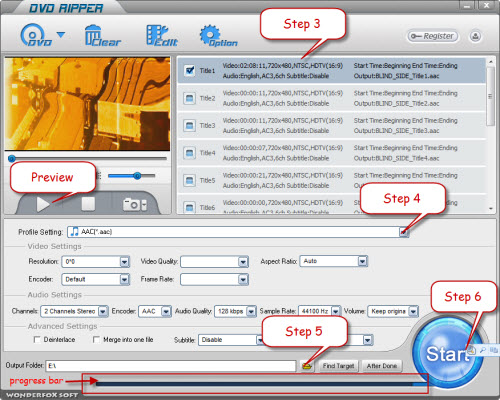
Task: Enable Merge into one file checkbox
Action: tap(96, 339)
